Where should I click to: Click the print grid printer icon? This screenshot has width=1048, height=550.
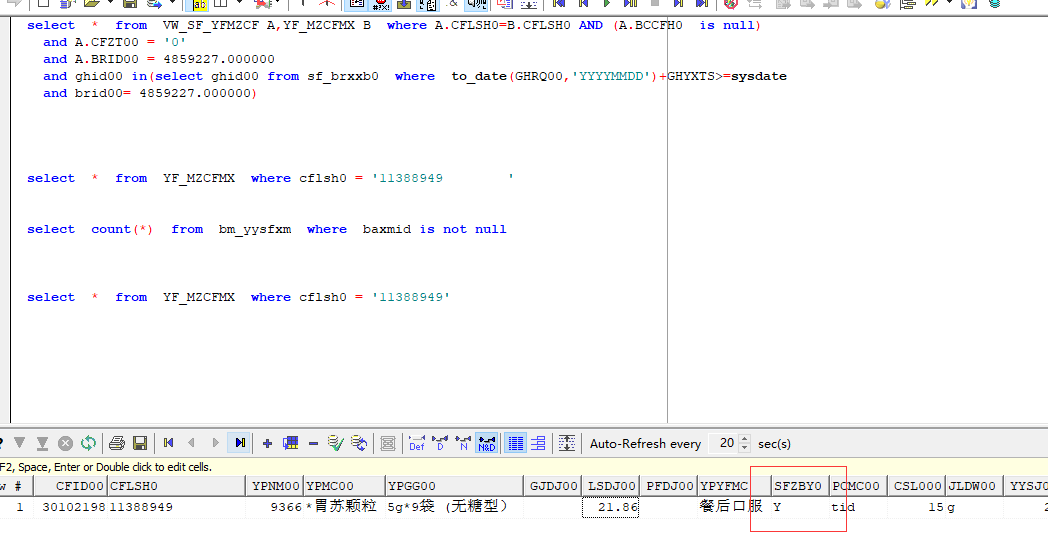117,443
